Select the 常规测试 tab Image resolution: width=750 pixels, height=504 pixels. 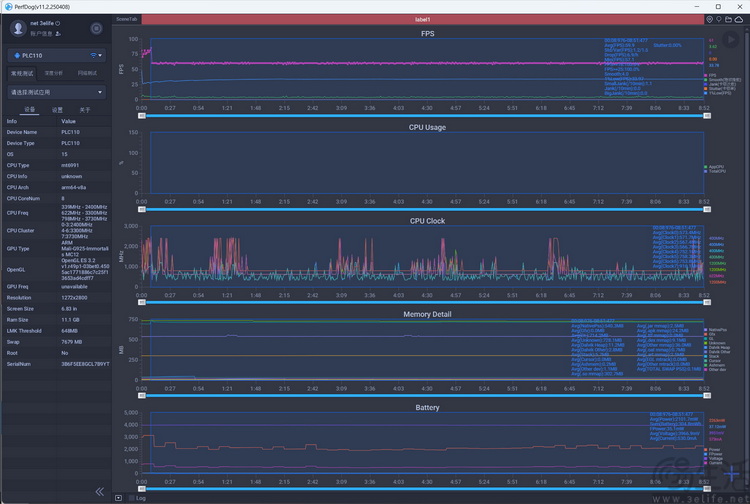(x=22, y=73)
